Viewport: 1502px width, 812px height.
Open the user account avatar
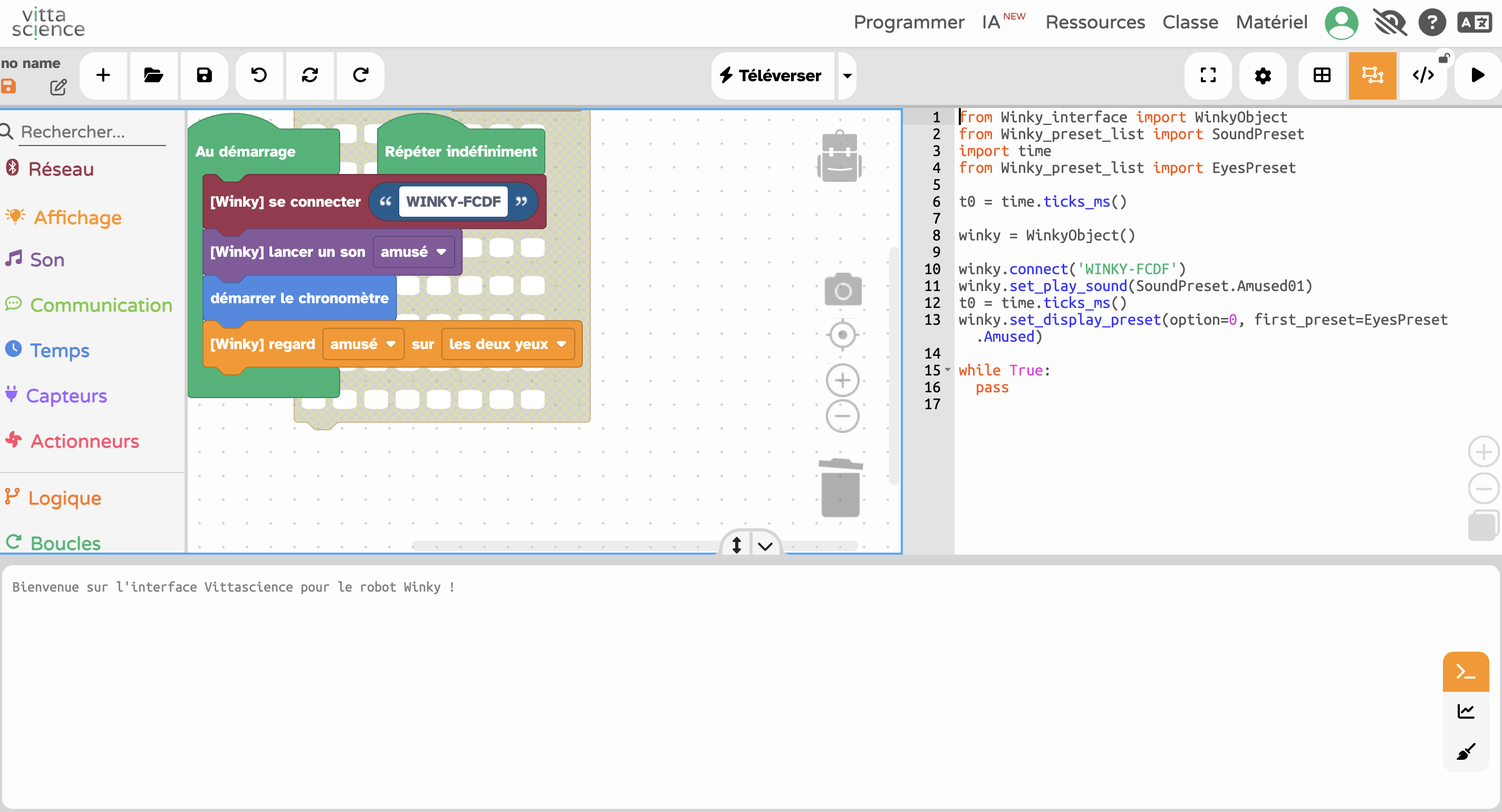pyautogui.click(x=1342, y=23)
